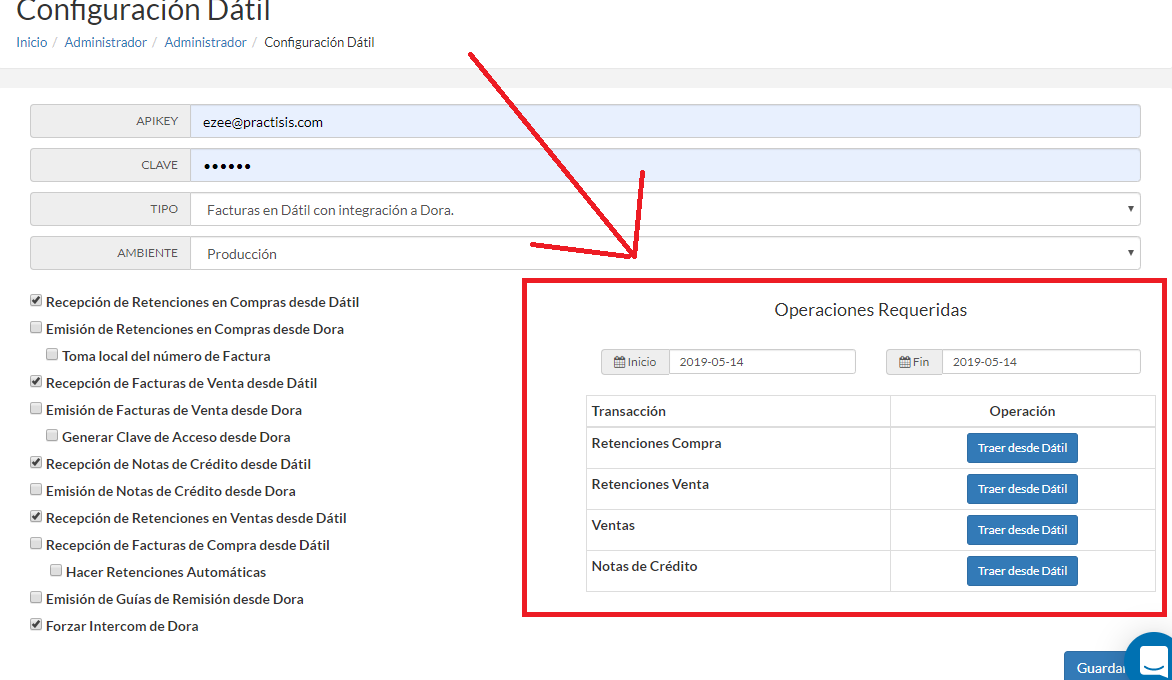Fetch Notas de Crédito from Dátil
This screenshot has width=1172, height=680.
pos(1021,571)
